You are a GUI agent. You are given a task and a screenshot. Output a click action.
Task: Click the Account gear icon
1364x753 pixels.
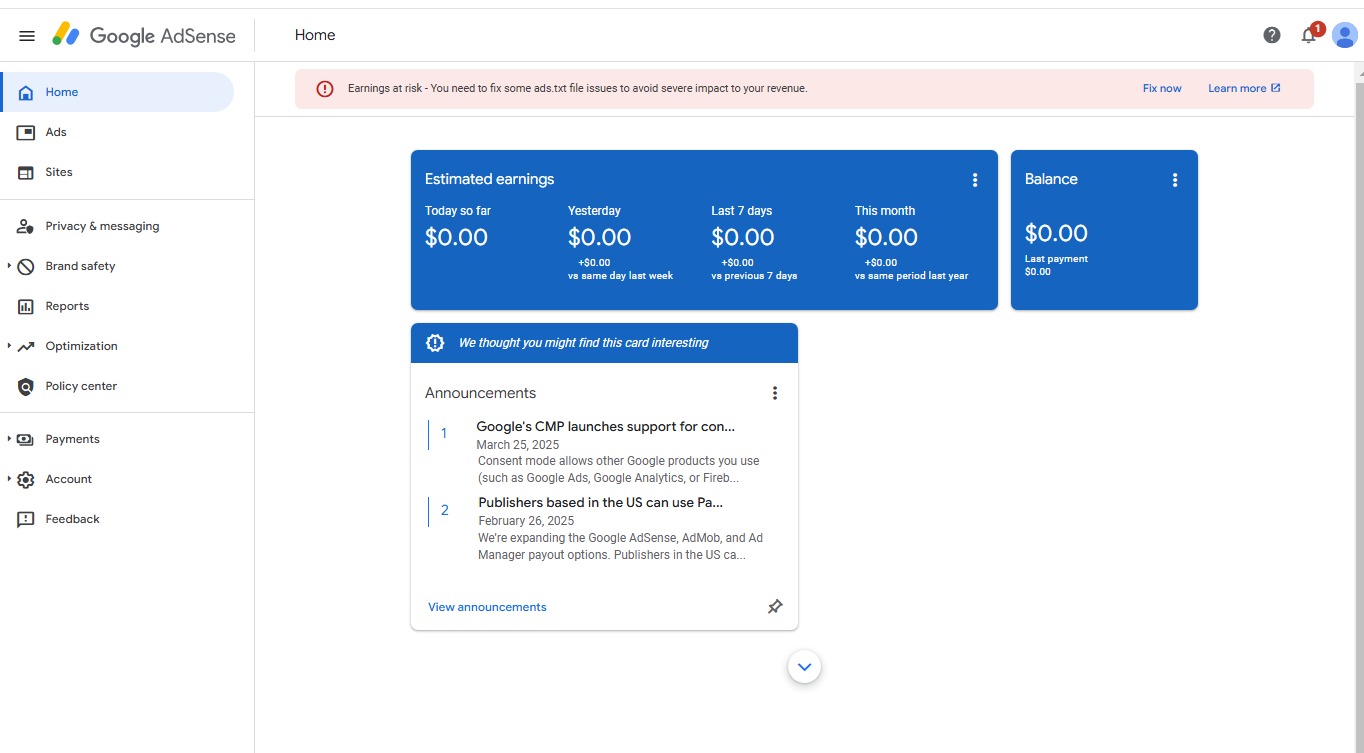[26, 479]
